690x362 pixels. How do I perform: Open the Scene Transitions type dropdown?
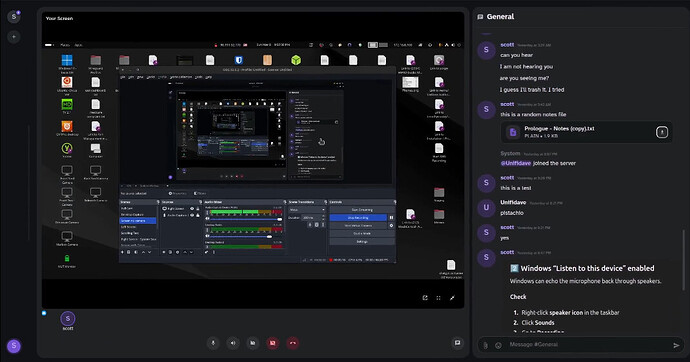307,210
